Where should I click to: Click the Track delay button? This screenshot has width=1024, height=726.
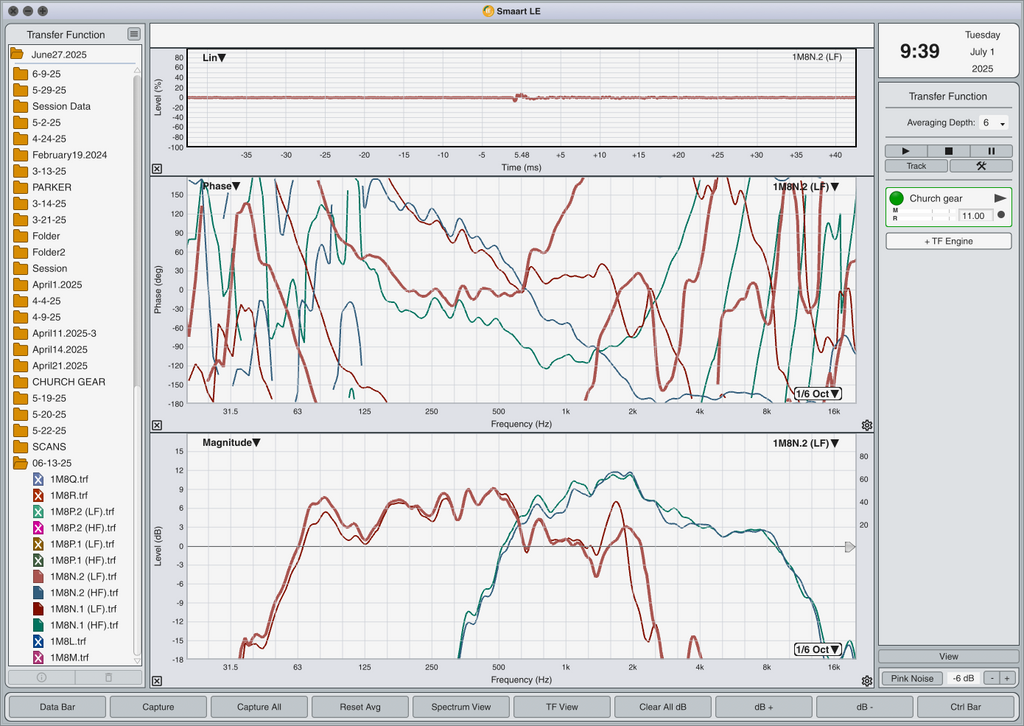(916, 166)
